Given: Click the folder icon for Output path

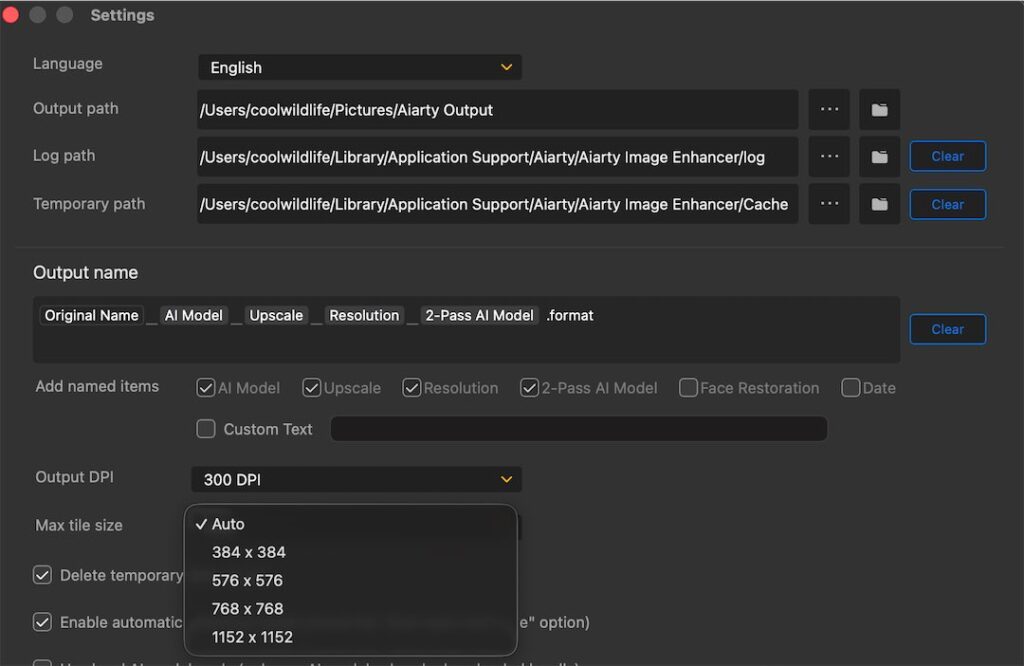Looking at the screenshot, I should click(x=879, y=110).
